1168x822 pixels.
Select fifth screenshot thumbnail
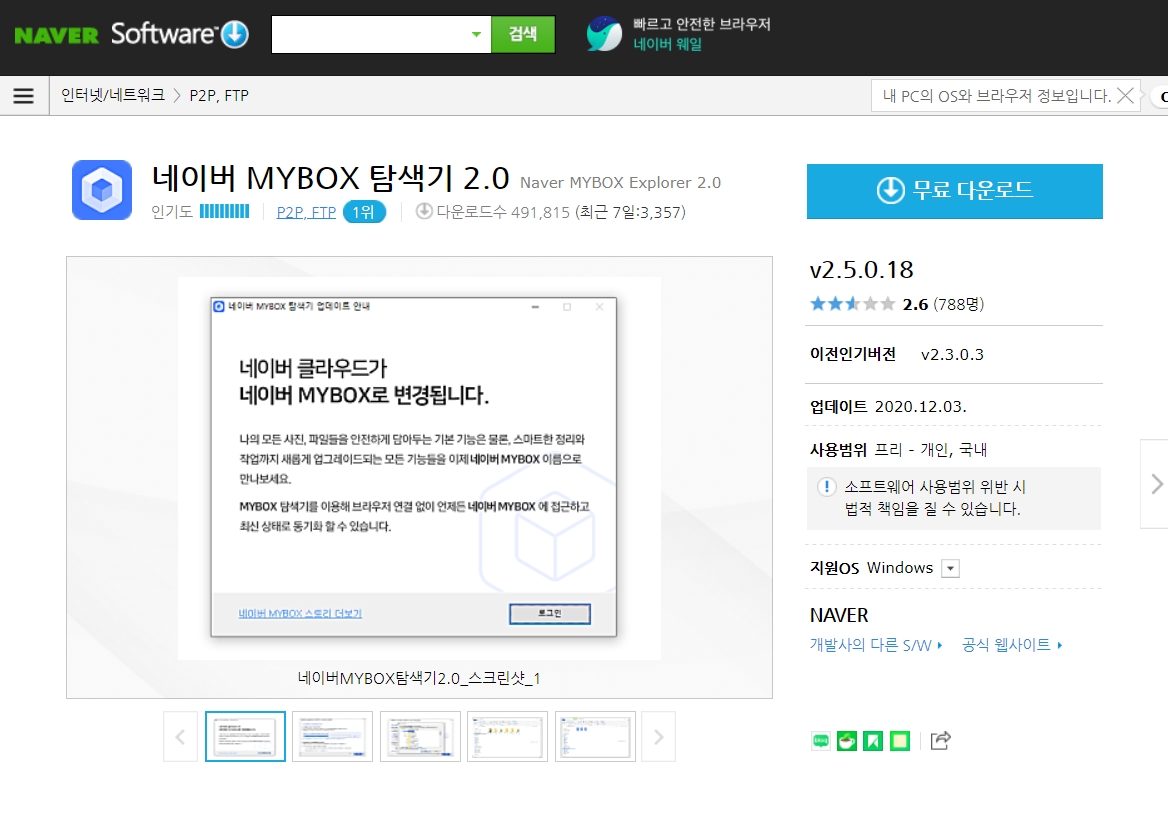(595, 736)
